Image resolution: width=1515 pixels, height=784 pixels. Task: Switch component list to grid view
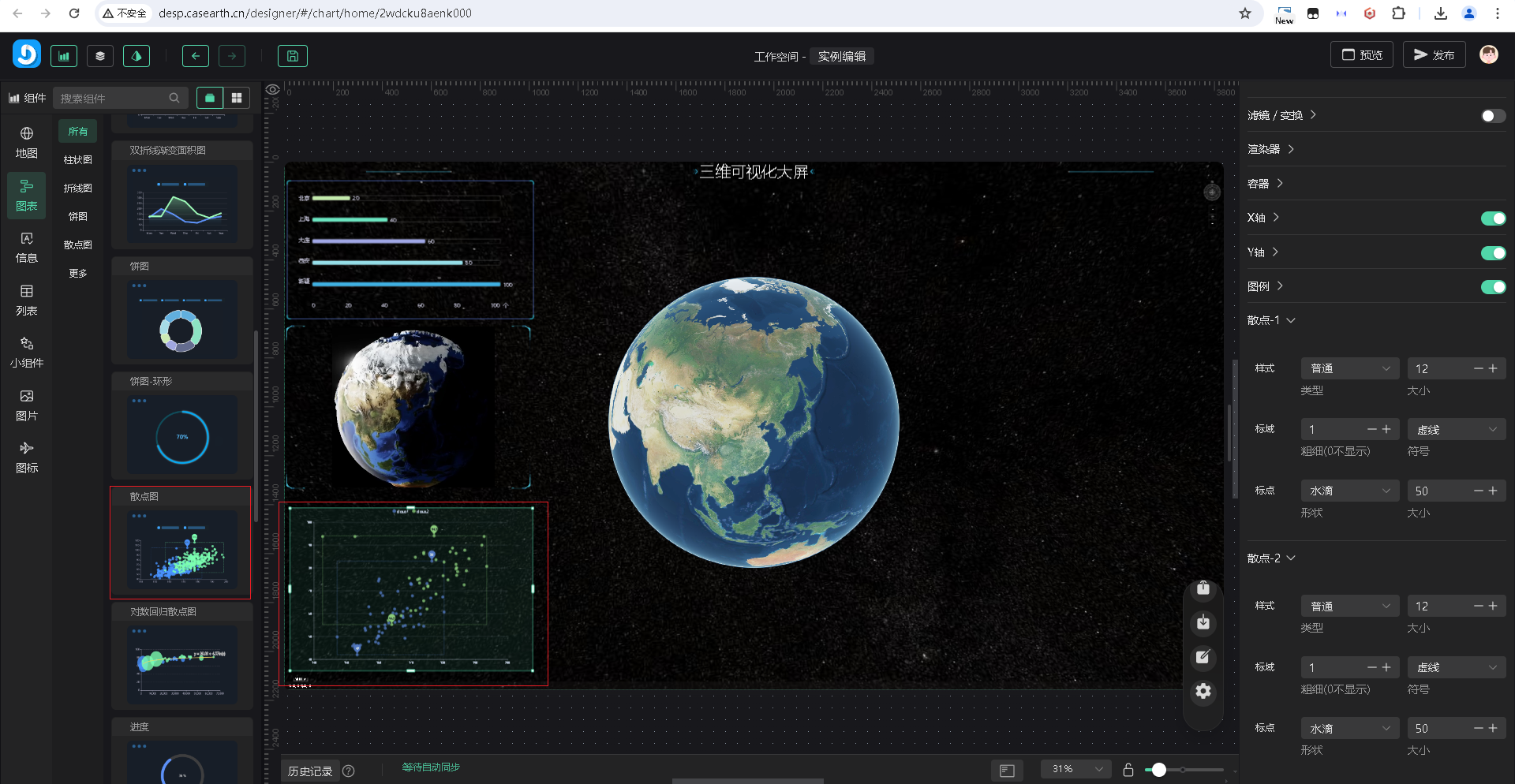pos(237,98)
